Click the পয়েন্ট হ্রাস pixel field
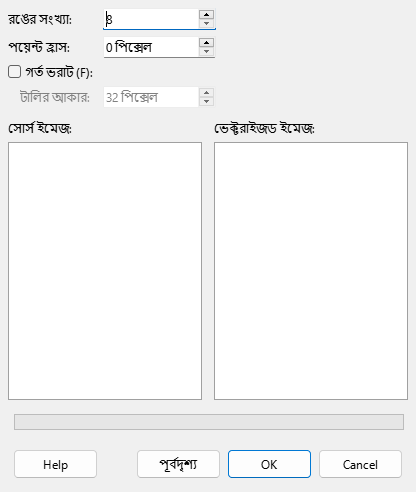 [x=151, y=47]
